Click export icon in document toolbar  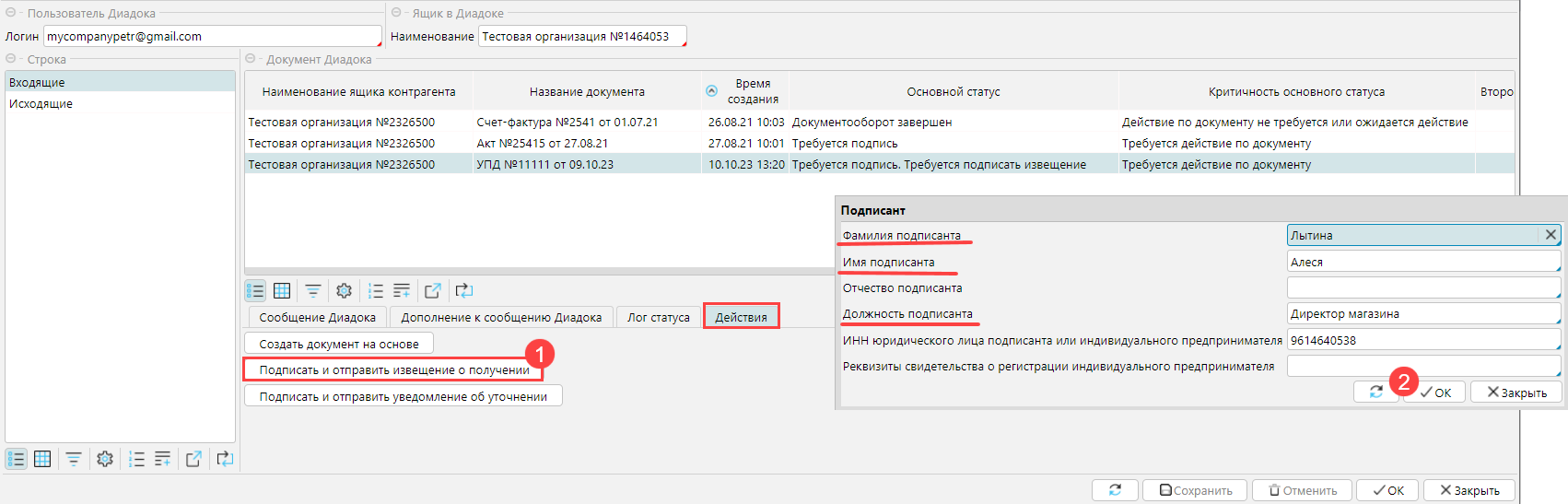(432, 291)
